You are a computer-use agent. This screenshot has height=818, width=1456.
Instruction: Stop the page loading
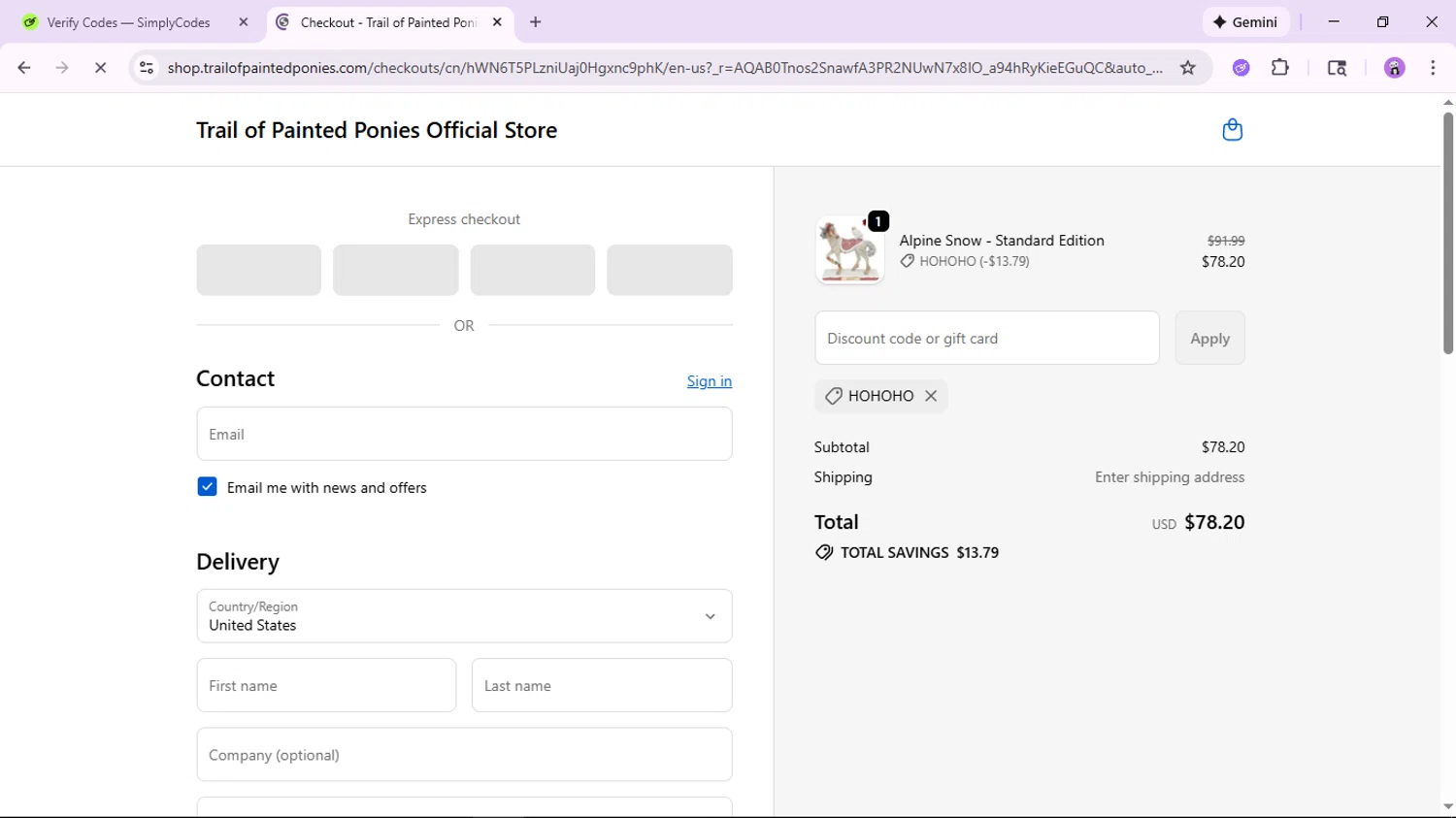[x=100, y=68]
